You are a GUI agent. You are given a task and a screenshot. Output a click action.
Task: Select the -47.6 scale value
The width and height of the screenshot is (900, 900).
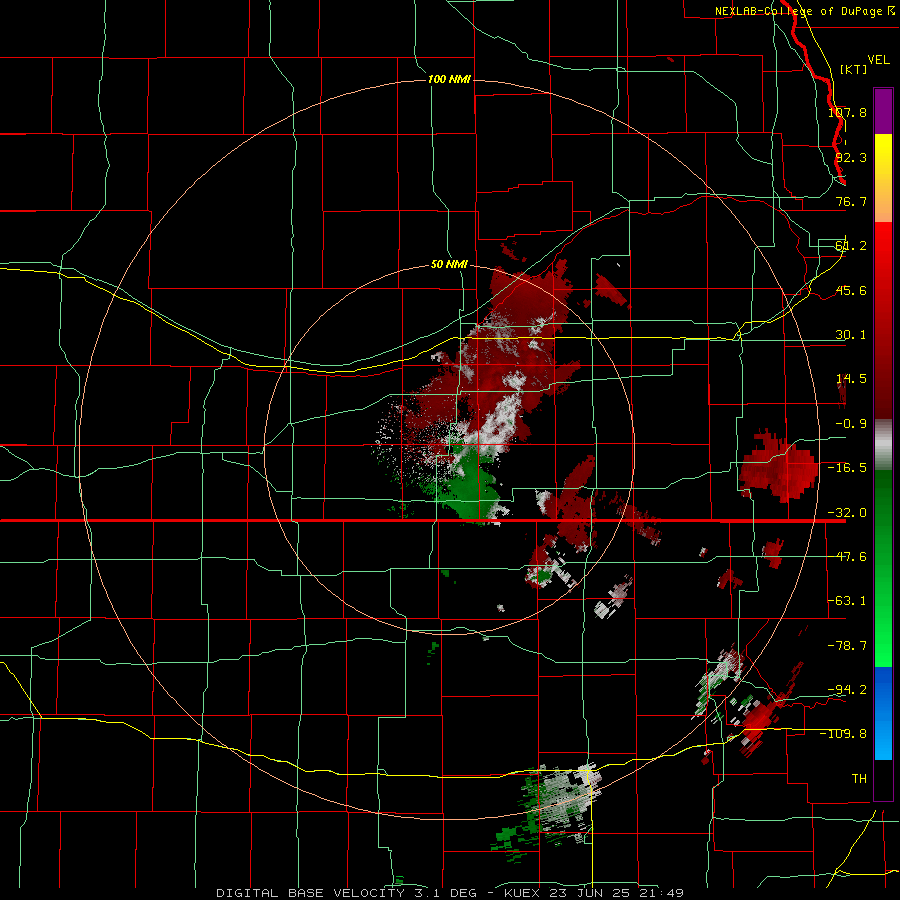coord(847,557)
